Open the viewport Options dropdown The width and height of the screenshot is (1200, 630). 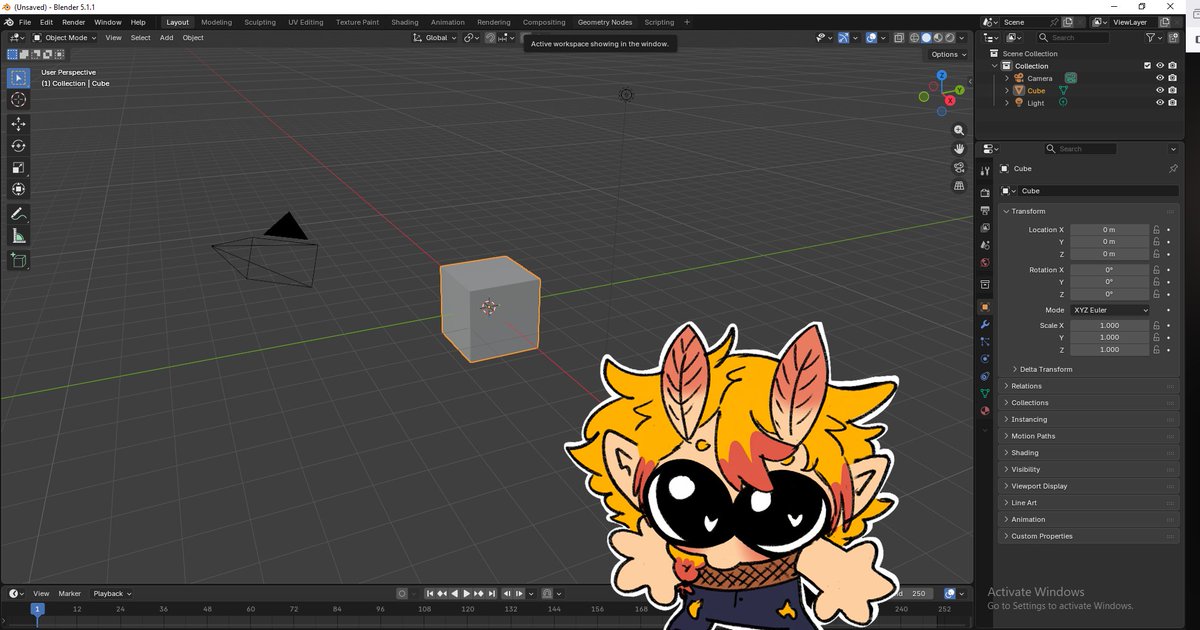point(947,55)
